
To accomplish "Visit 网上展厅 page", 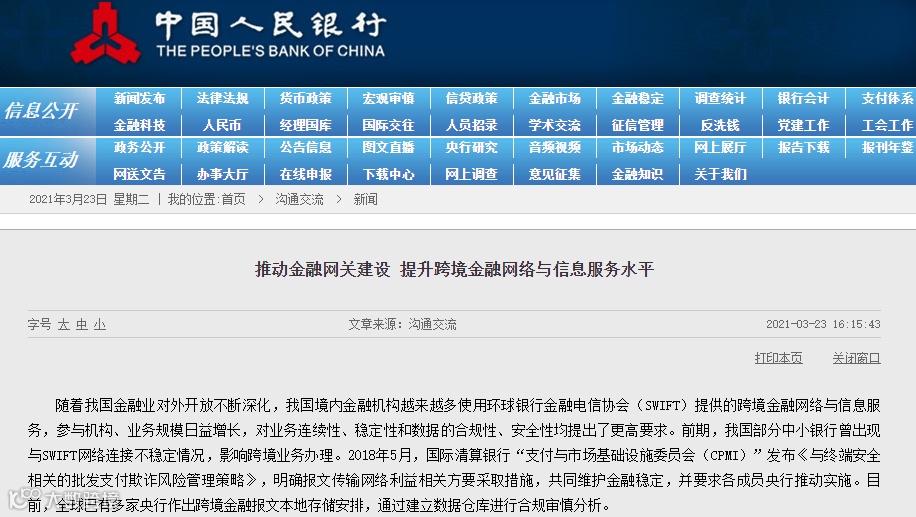I will tap(720, 147).
